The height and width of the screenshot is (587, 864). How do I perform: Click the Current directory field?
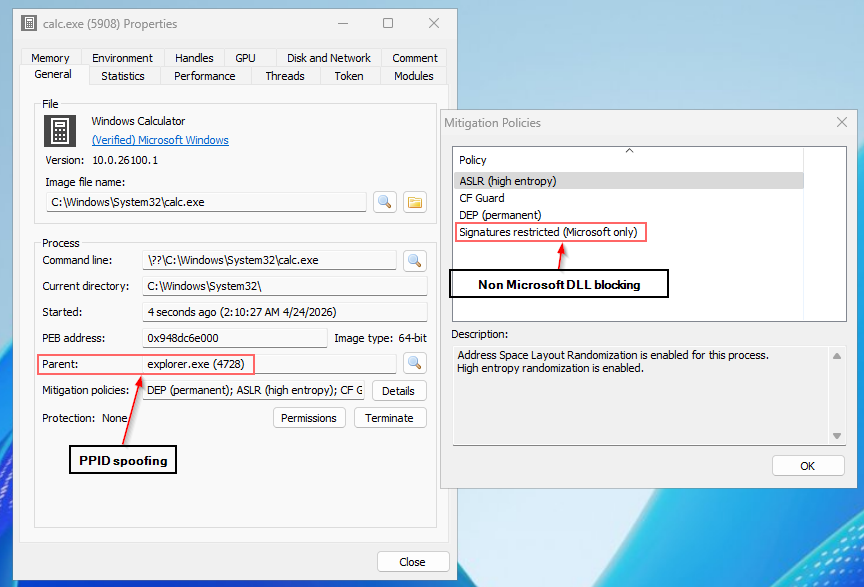point(285,286)
